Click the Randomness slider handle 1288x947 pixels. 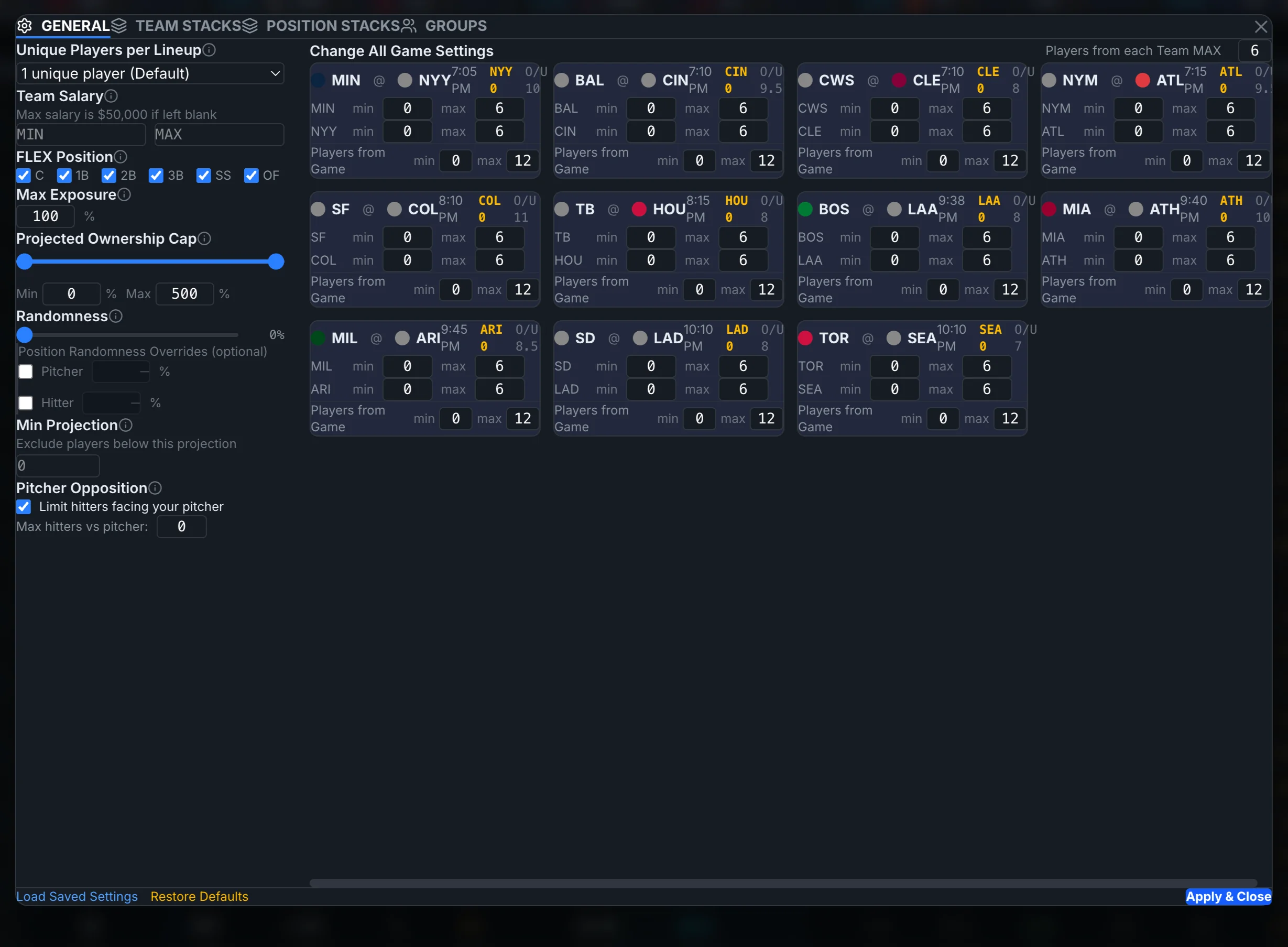pos(25,335)
